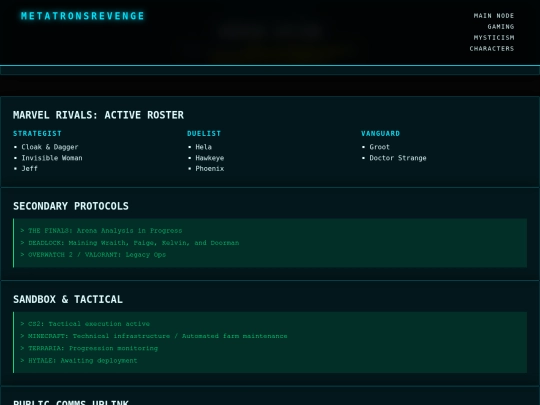The height and width of the screenshot is (405, 540).
Task: Click the Phoenix list entry
Action: coord(210,169)
